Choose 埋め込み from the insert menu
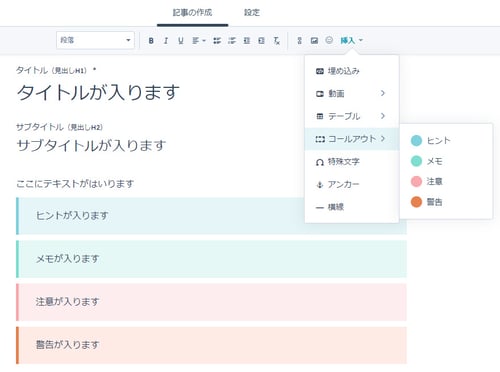The image size is (500, 372). 352,71
